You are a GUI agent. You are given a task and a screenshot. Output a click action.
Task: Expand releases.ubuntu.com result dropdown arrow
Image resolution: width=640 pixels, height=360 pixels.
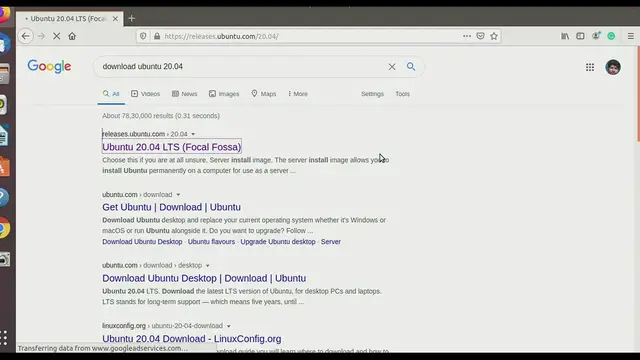point(193,134)
